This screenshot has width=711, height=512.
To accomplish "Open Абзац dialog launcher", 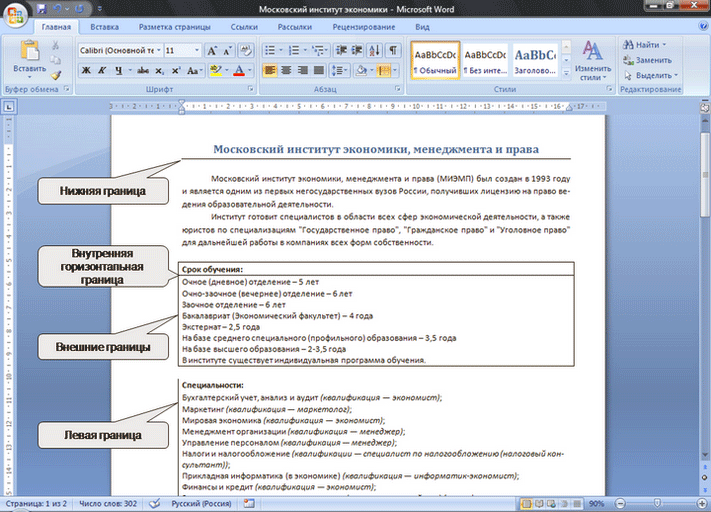I will tap(398, 89).
